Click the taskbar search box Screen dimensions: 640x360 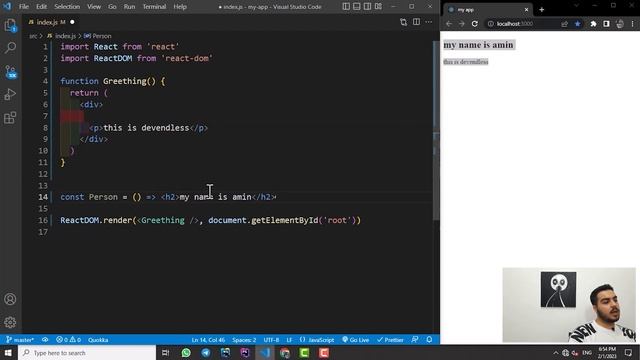(x=87, y=353)
